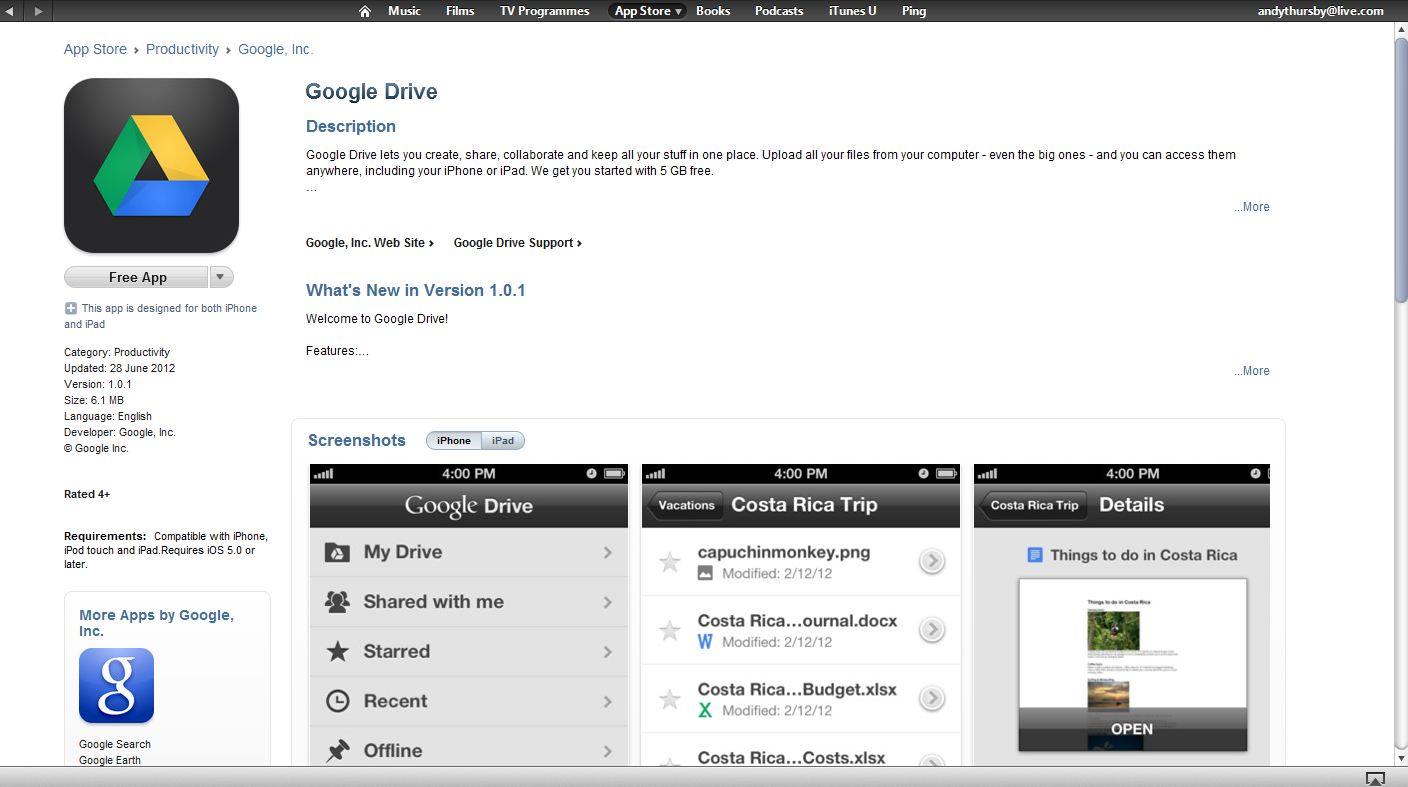Click the "Size: 6.1 MB" text

(x=94, y=400)
